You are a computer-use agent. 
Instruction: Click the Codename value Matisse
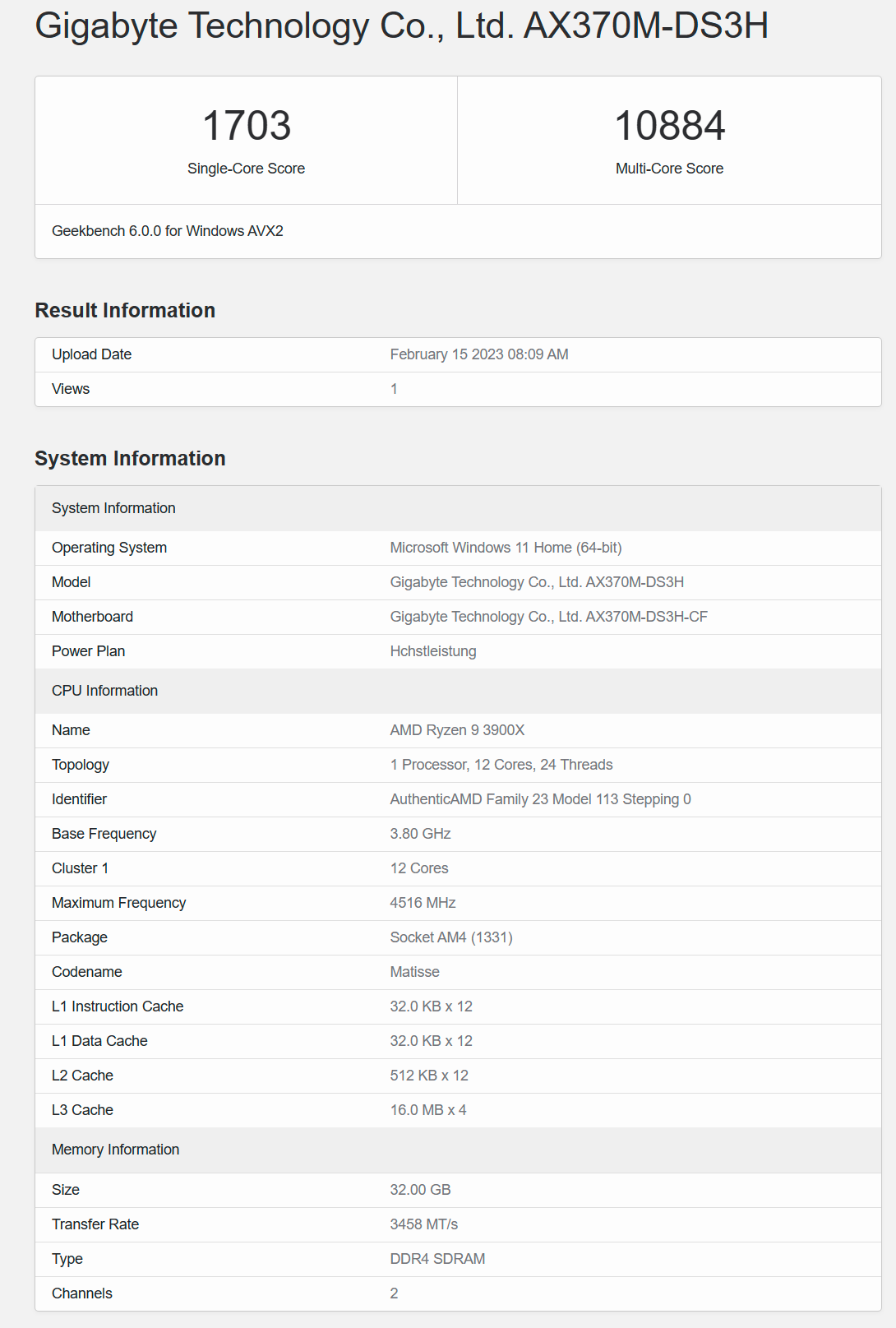coord(414,972)
